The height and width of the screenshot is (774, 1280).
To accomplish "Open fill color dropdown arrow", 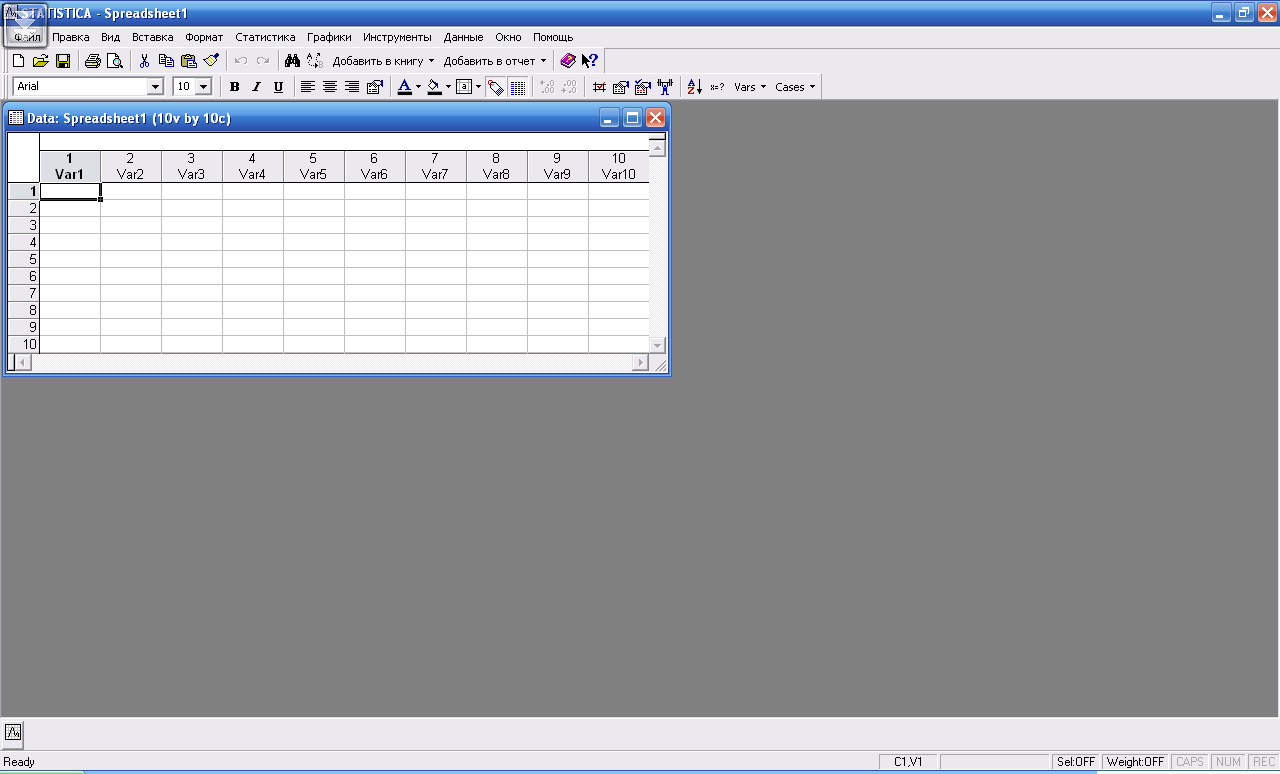I will pos(448,87).
